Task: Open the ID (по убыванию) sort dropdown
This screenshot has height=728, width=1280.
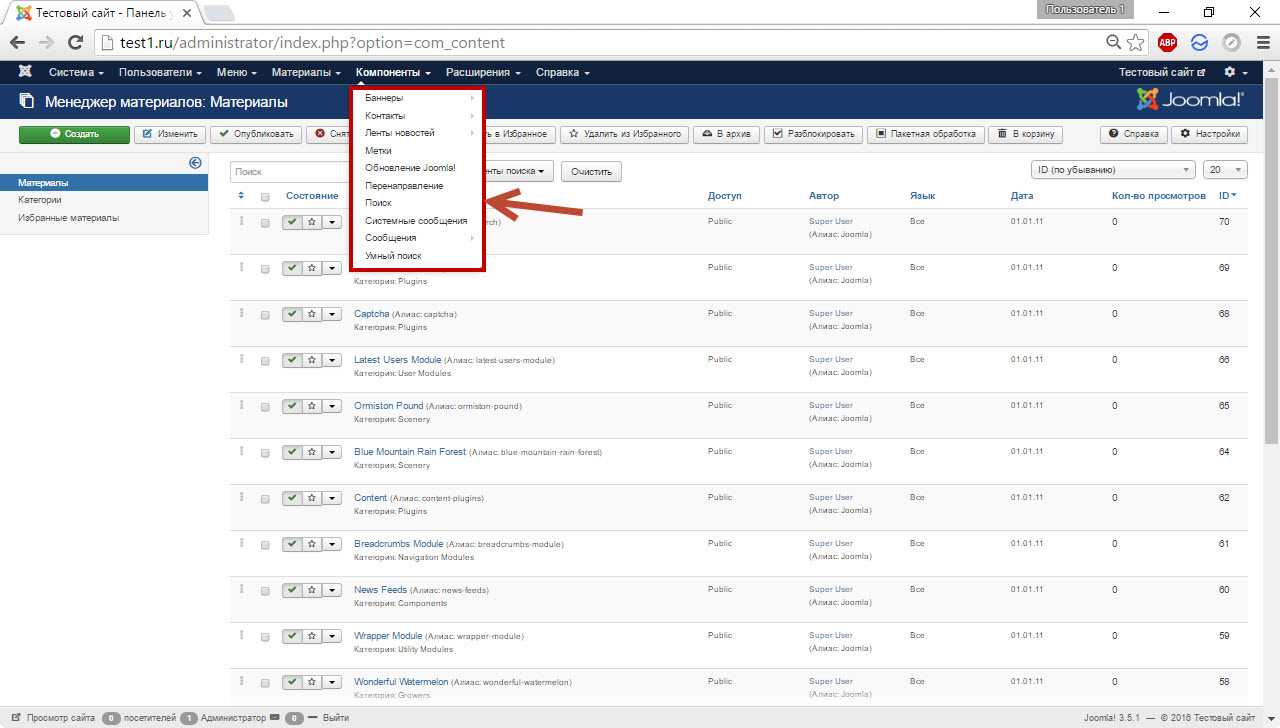Action: click(1112, 170)
